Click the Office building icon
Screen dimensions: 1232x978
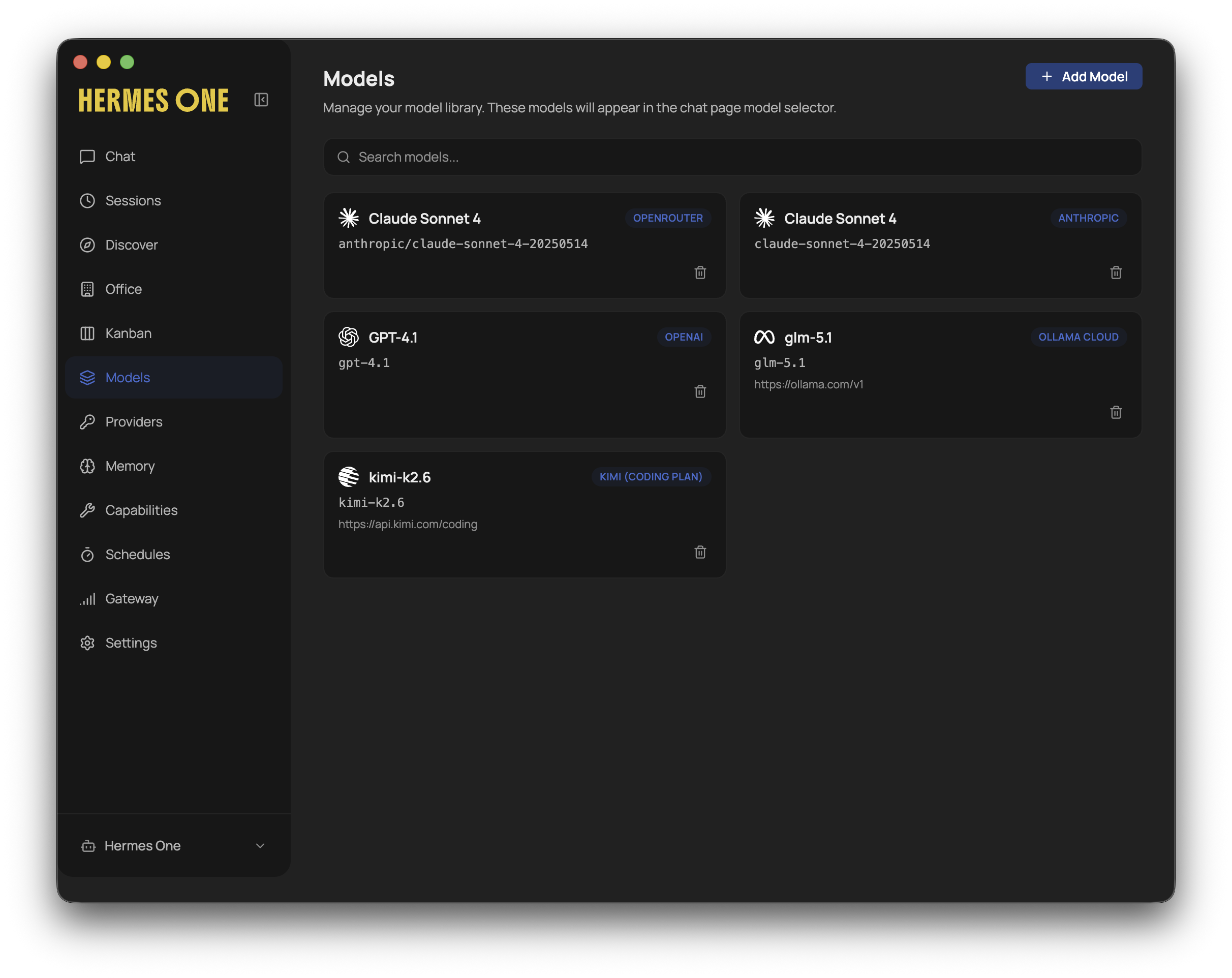click(87, 289)
